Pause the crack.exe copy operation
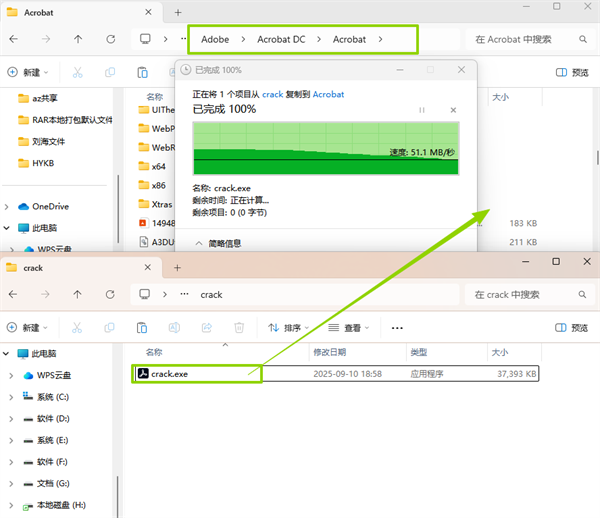Screen dimensions: 600x518 (422, 110)
